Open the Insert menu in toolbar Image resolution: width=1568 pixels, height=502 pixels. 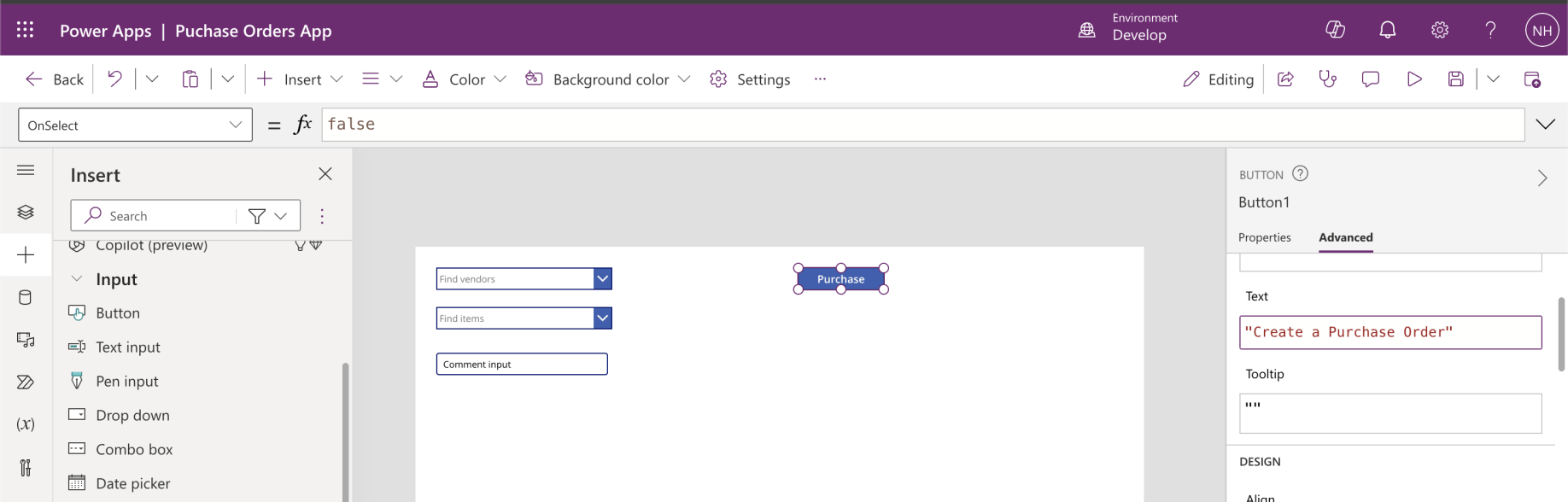tap(300, 79)
